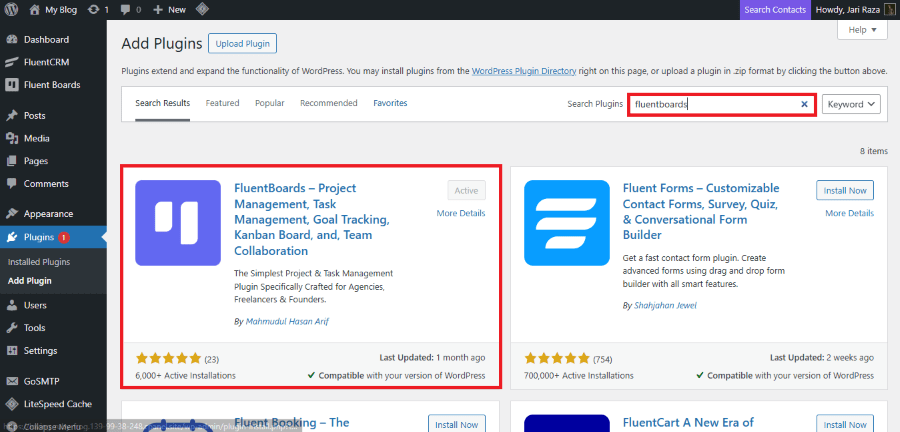Viewport: 900px width, 432px height.
Task: Visit author Shahjahan Jewel link
Action: point(665,306)
